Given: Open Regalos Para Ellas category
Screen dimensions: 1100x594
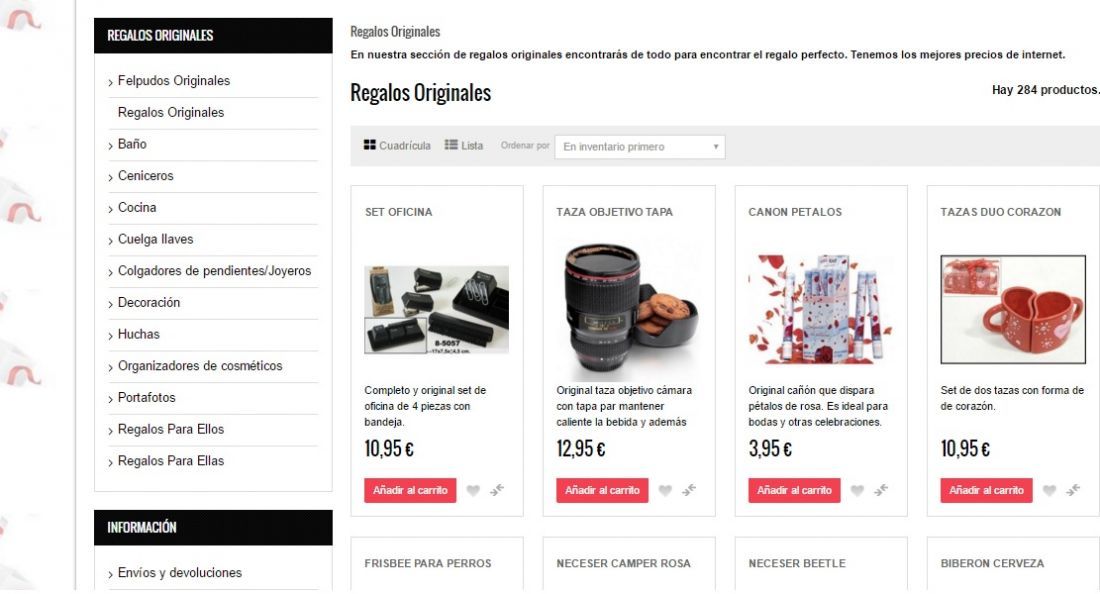Looking at the screenshot, I should click(x=170, y=461).
